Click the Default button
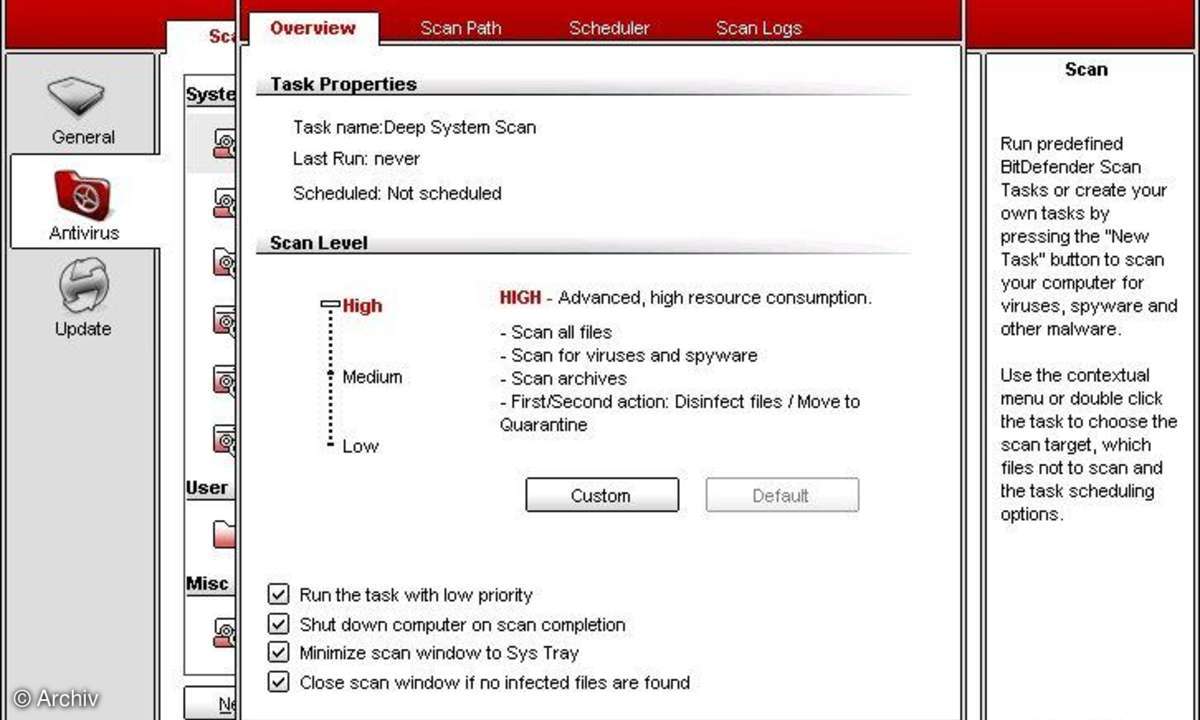The width and height of the screenshot is (1200, 720). 782,495
